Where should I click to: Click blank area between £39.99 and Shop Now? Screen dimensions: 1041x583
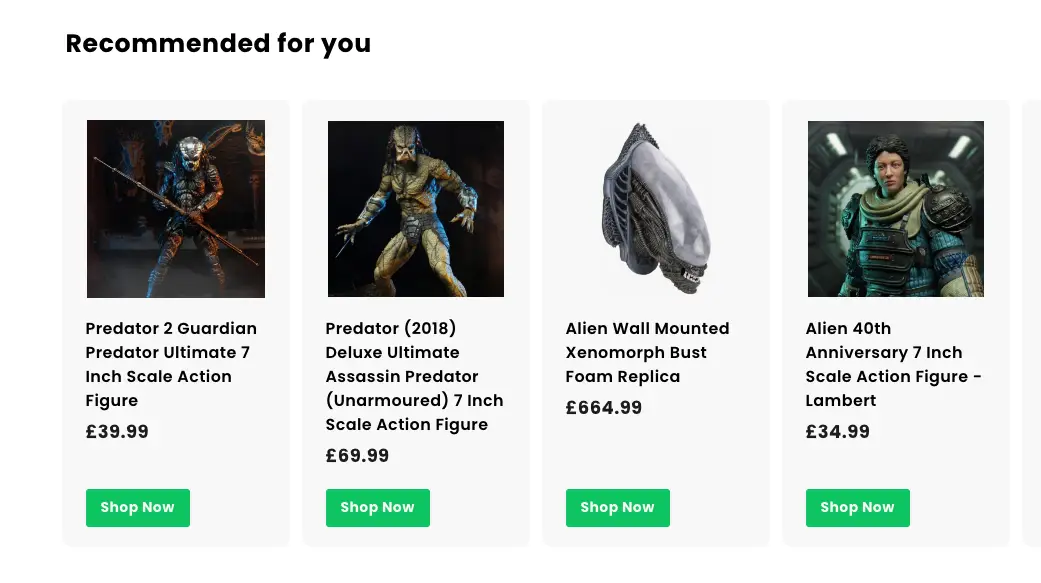pos(176,464)
